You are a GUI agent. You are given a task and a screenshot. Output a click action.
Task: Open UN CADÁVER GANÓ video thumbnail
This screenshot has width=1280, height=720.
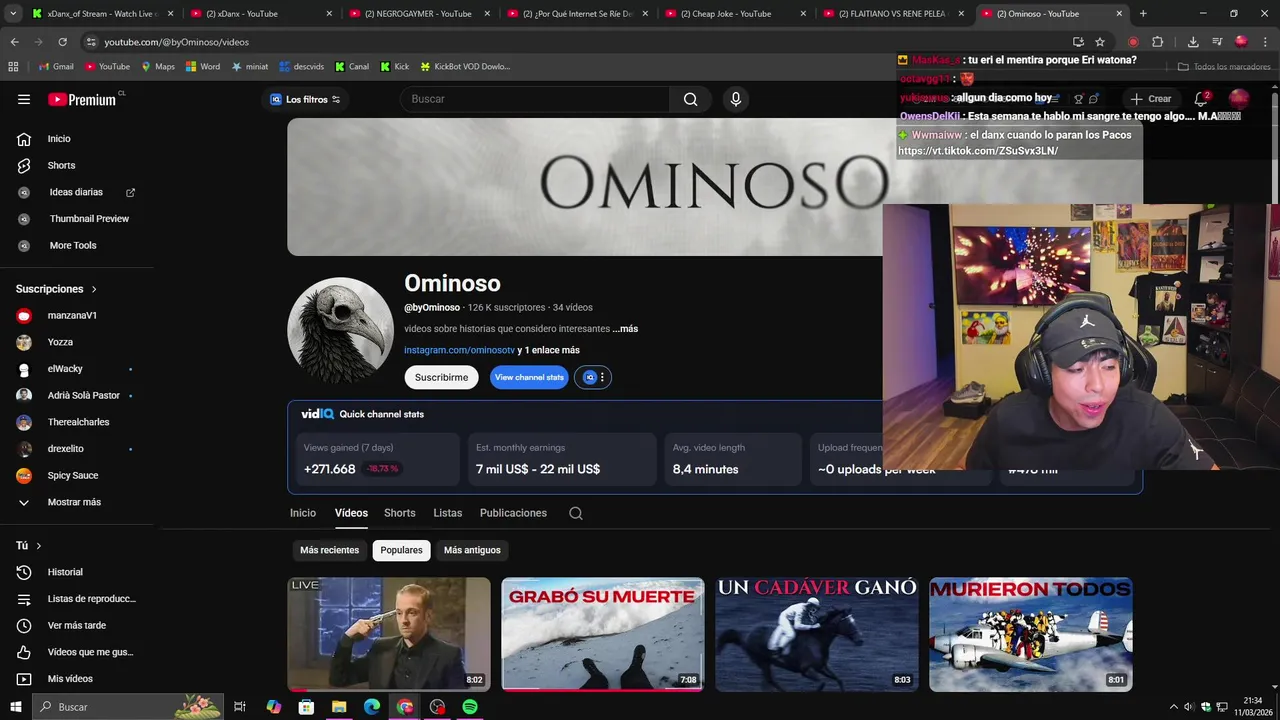pos(817,634)
